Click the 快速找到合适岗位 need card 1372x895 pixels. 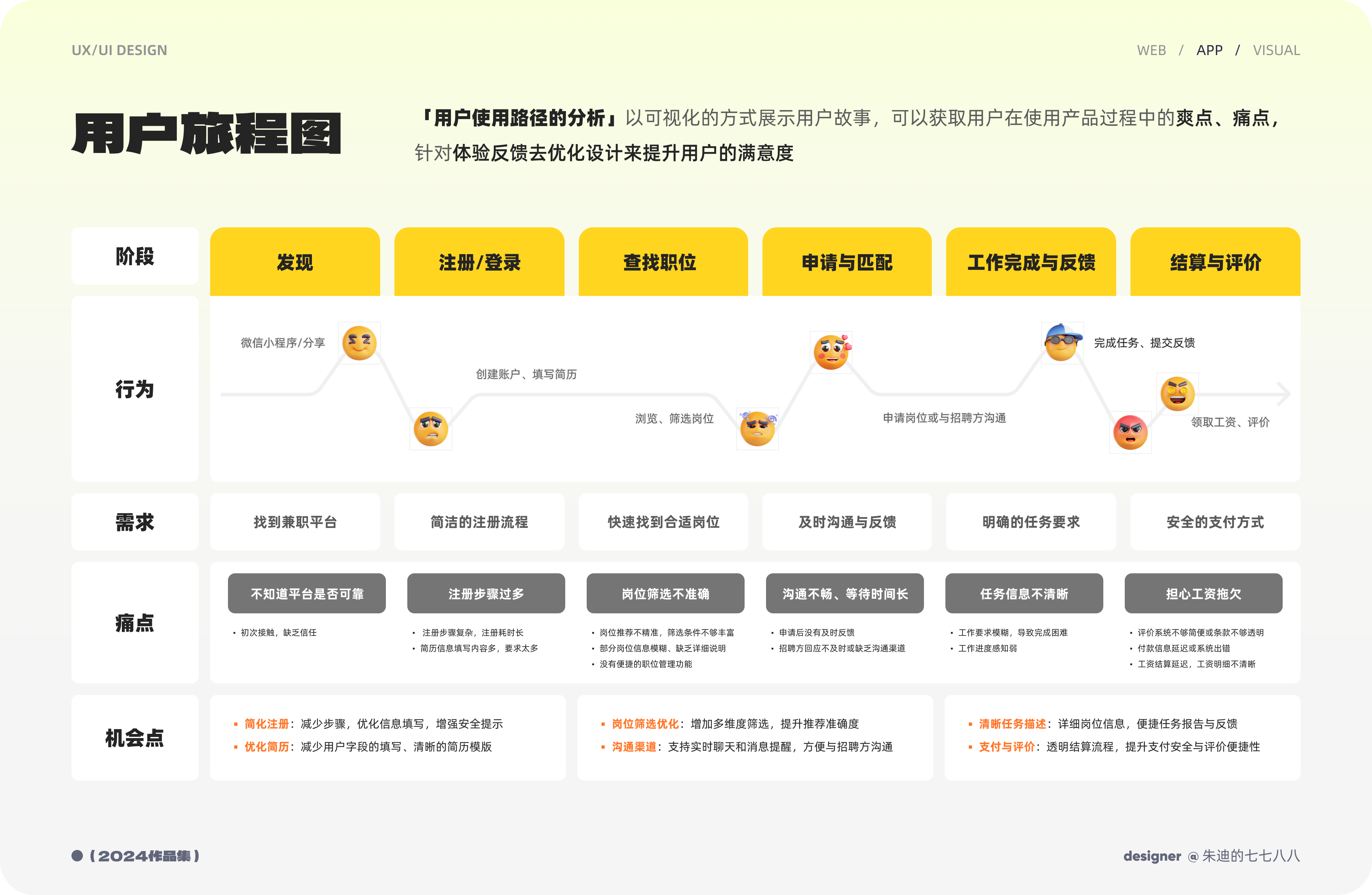point(663,522)
